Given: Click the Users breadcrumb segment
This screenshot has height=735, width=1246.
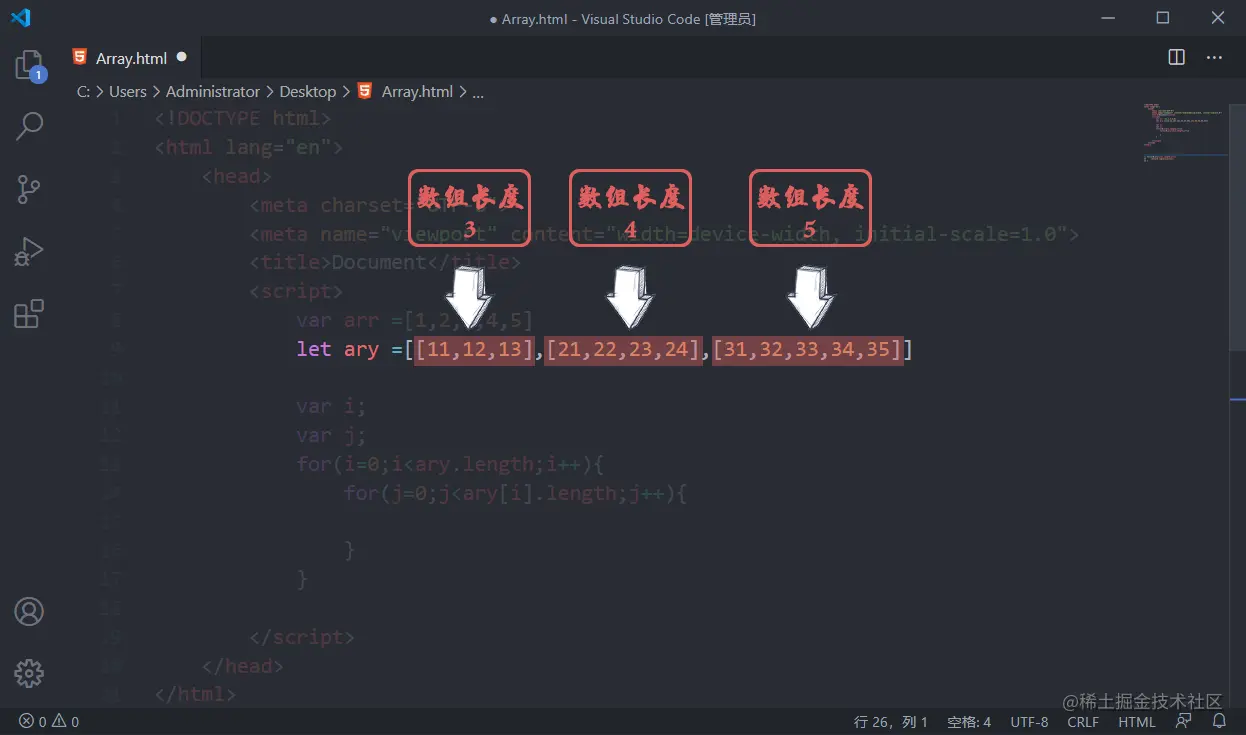Looking at the screenshot, I should pos(127,91).
